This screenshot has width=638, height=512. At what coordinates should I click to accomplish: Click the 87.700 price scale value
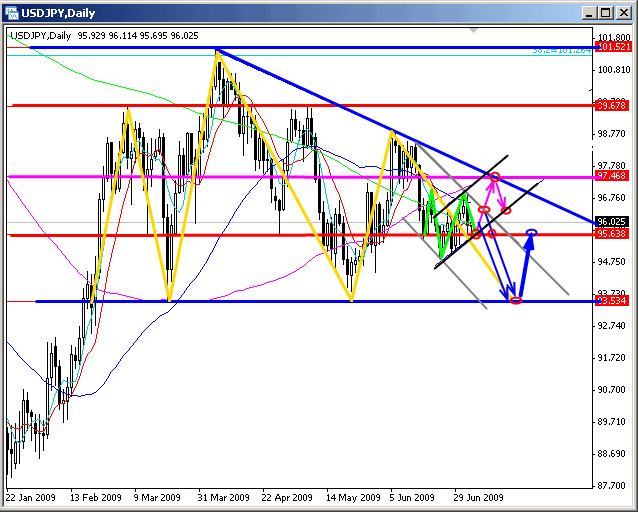tap(614, 486)
